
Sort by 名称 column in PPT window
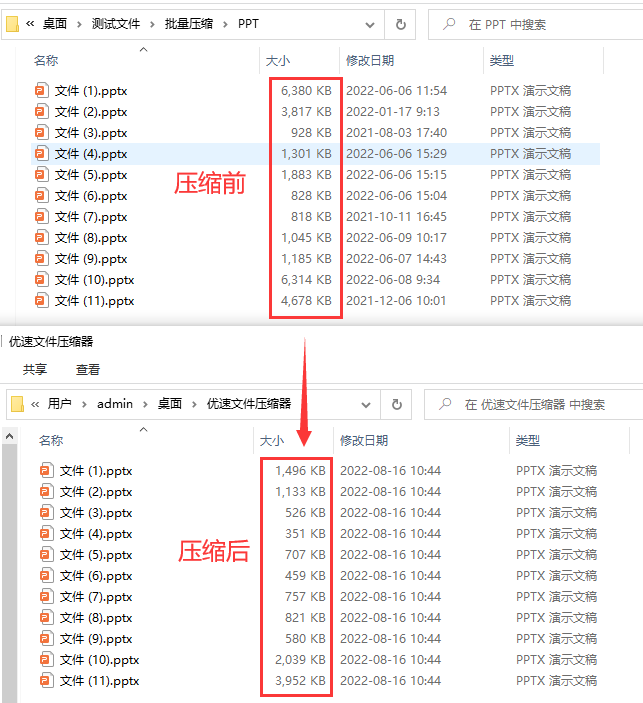pyautogui.click(x=46, y=61)
